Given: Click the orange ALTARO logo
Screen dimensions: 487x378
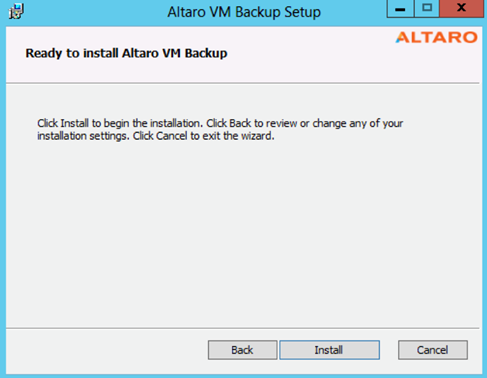Looking at the screenshot, I should 437,37.
